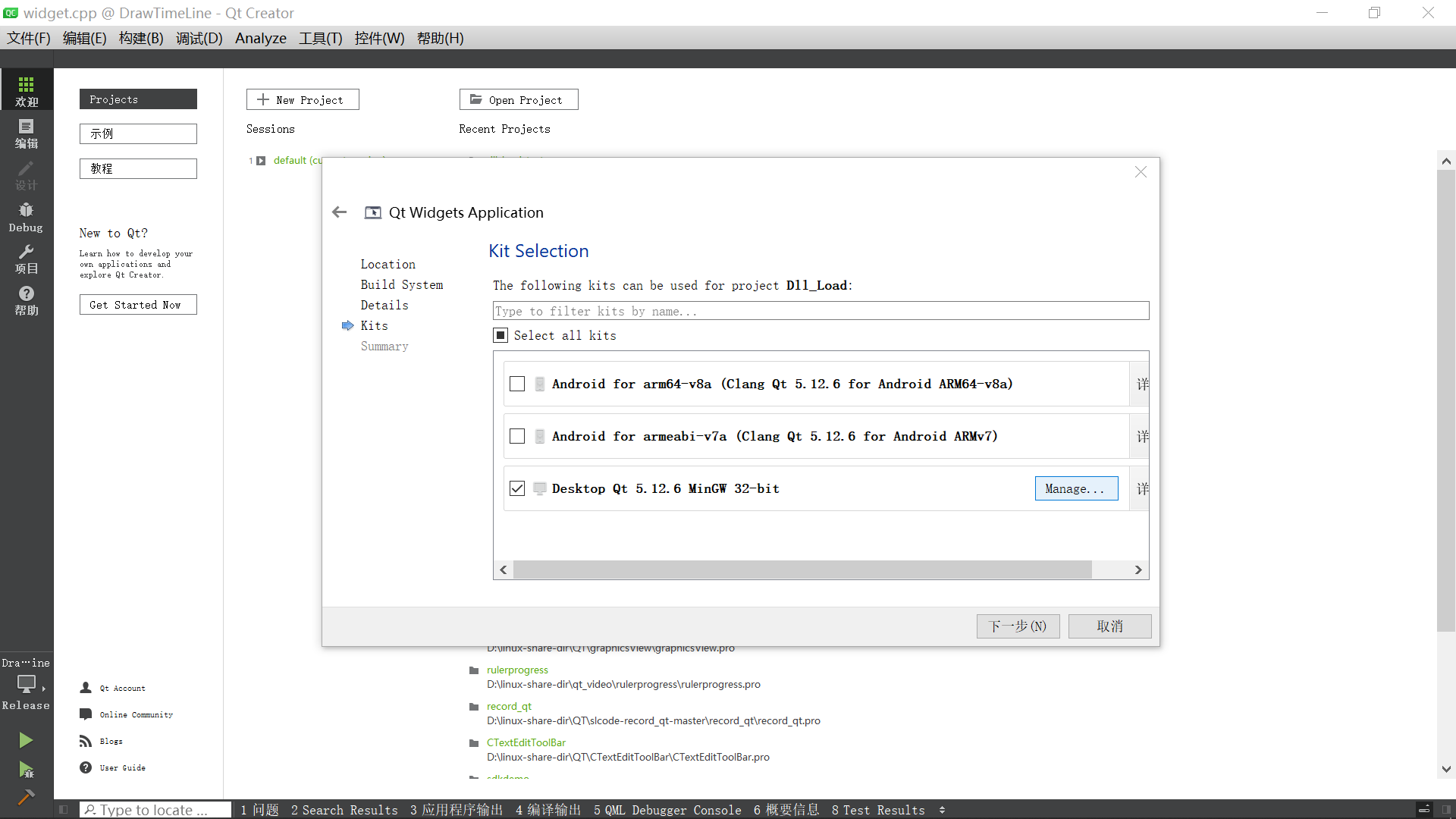Uncheck the Desktop Qt 5.12.6 MinGW 32-bit kit
The image size is (1456, 819).
click(x=517, y=488)
